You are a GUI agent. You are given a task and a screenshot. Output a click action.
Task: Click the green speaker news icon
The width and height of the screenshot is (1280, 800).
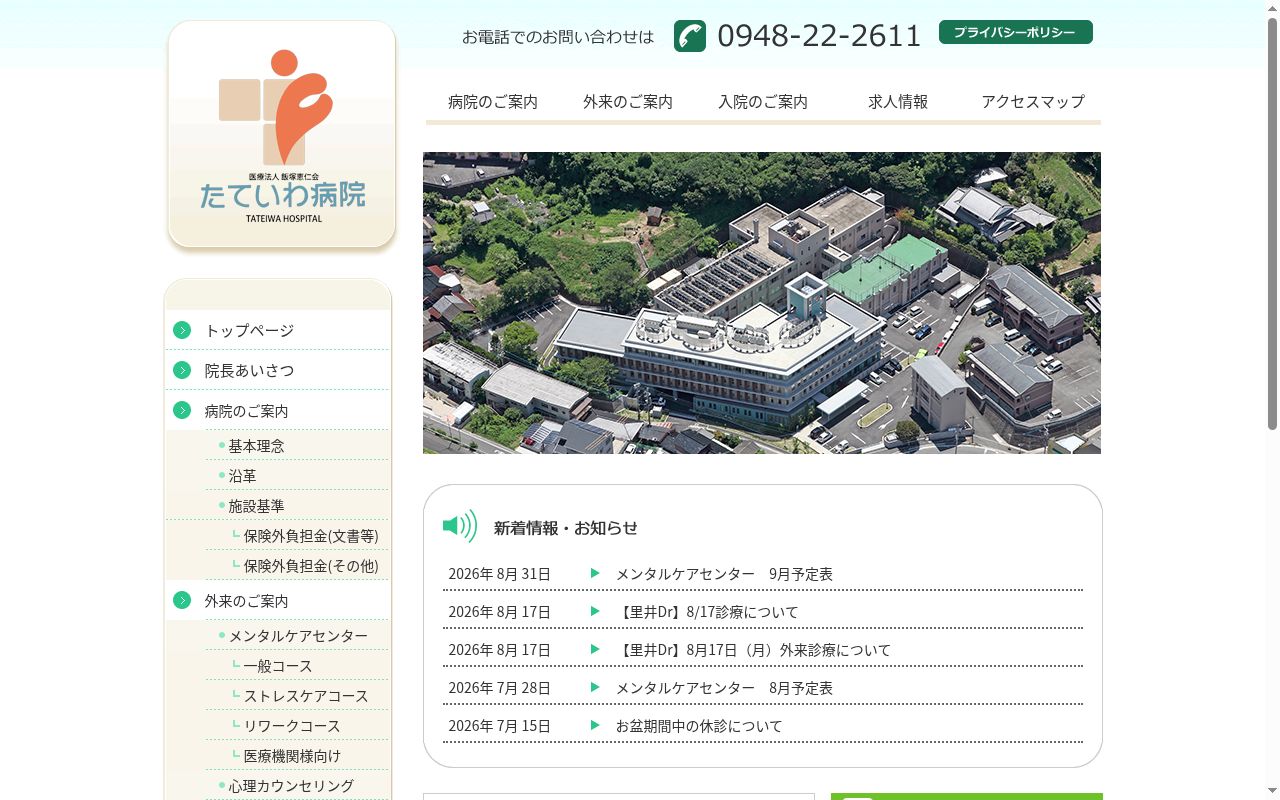tap(460, 526)
